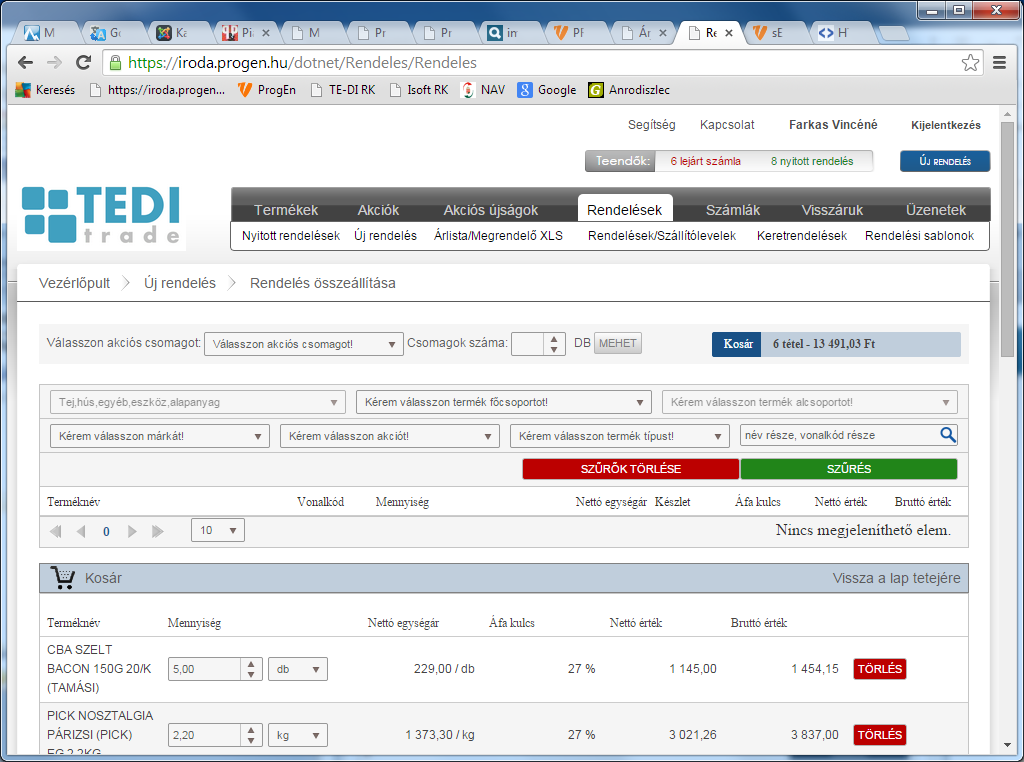This screenshot has width=1024, height=762.
Task: Open the márka selection dropdown
Action: point(160,436)
